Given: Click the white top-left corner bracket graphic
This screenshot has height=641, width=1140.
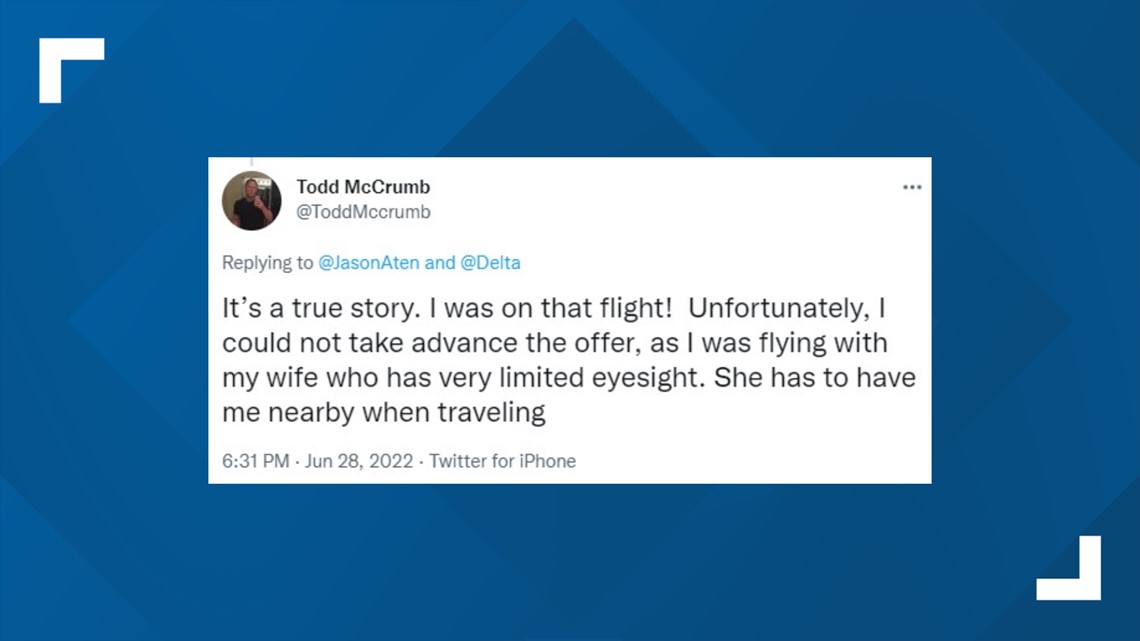Looking at the screenshot, I should (x=71, y=70).
